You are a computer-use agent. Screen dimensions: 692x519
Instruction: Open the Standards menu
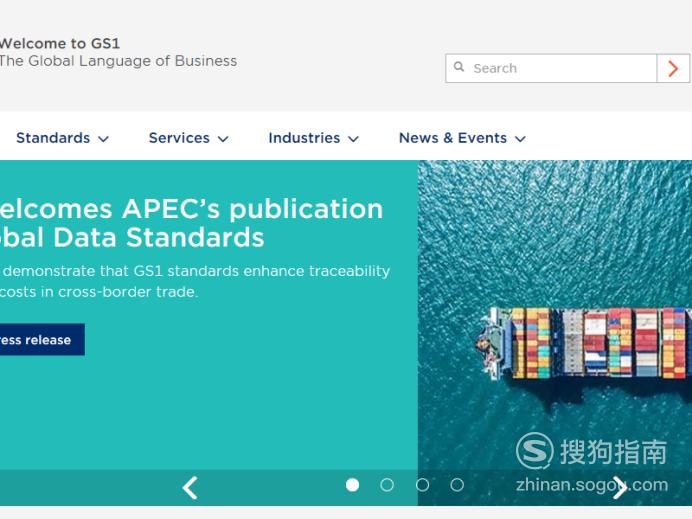coord(53,138)
